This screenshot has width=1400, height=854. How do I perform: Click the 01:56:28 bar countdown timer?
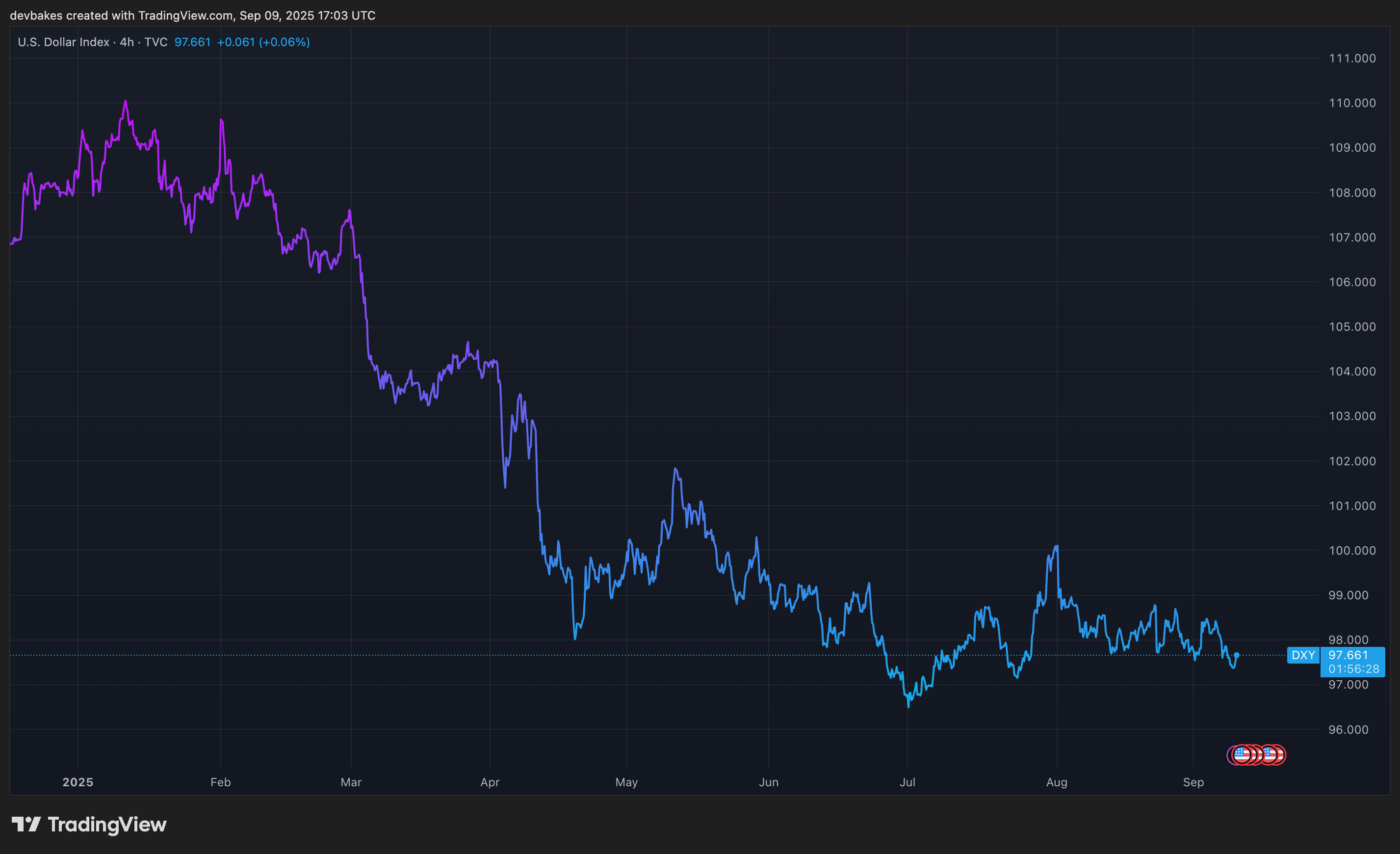pos(1353,669)
